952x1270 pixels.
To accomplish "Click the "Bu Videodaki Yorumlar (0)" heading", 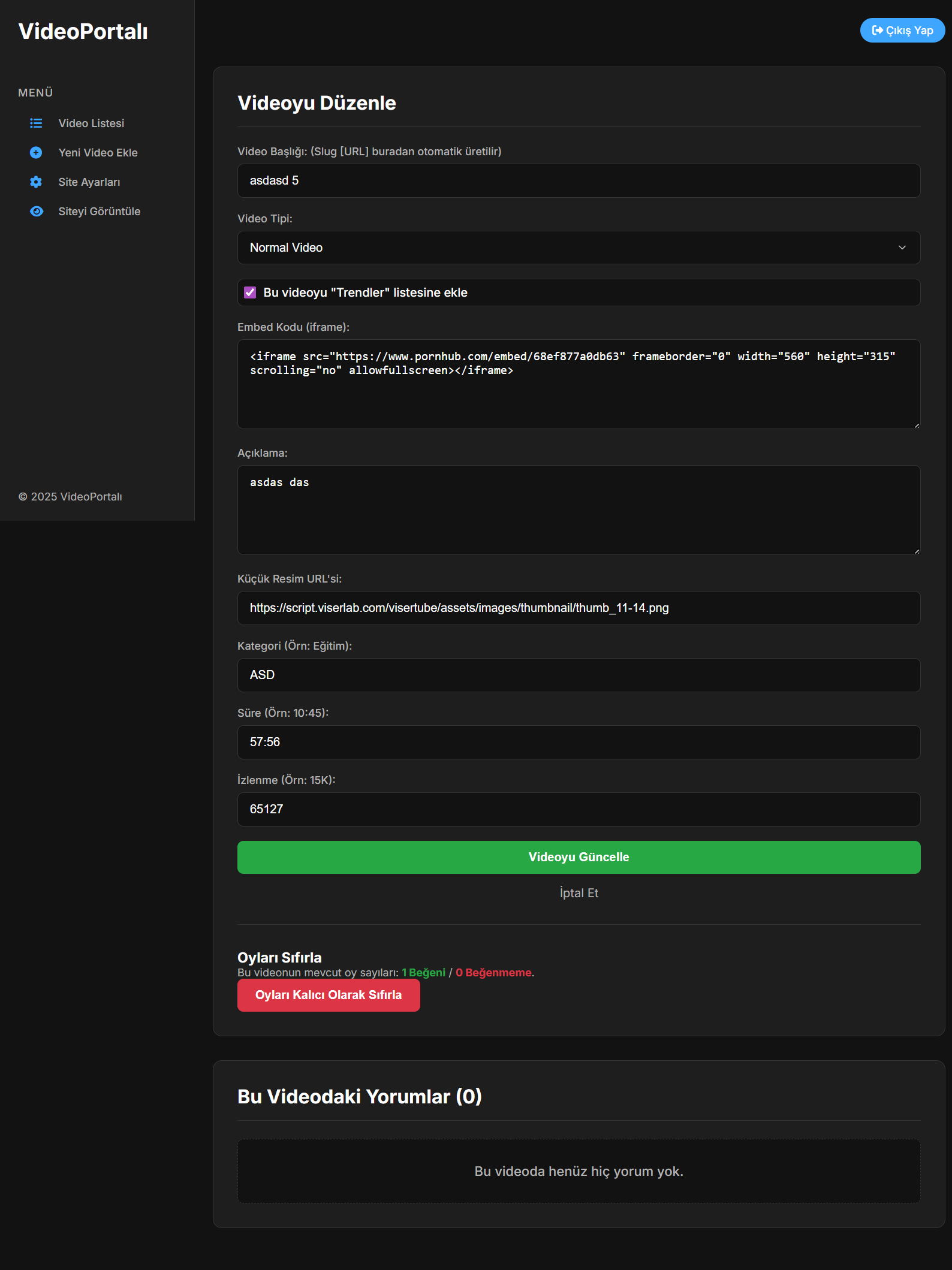I will point(360,1097).
